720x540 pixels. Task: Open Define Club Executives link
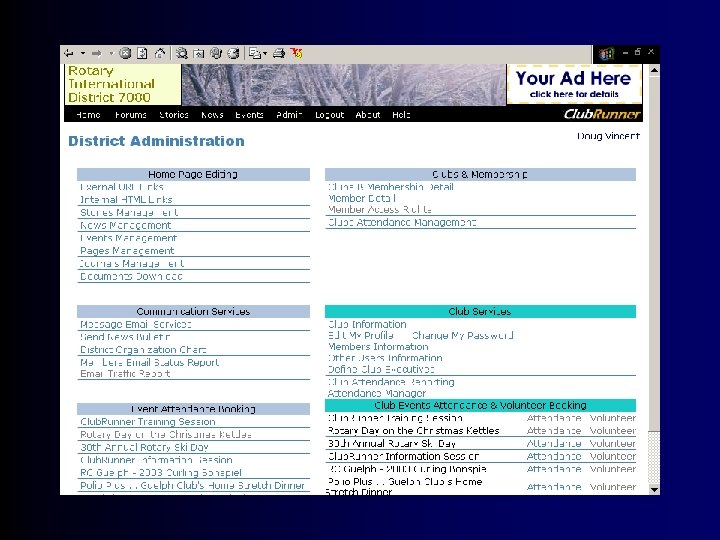point(381,369)
